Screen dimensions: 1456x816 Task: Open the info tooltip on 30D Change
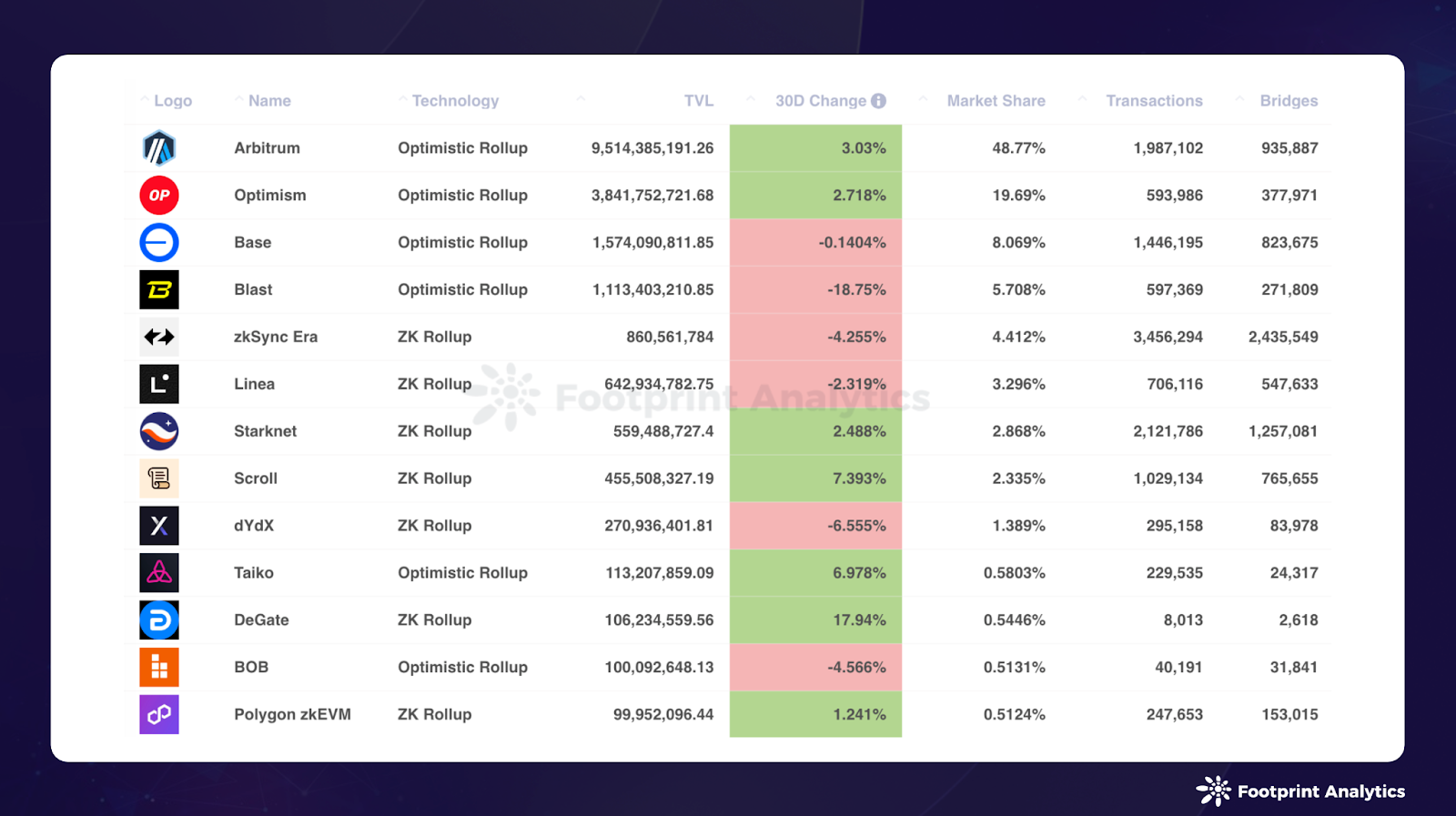click(877, 101)
